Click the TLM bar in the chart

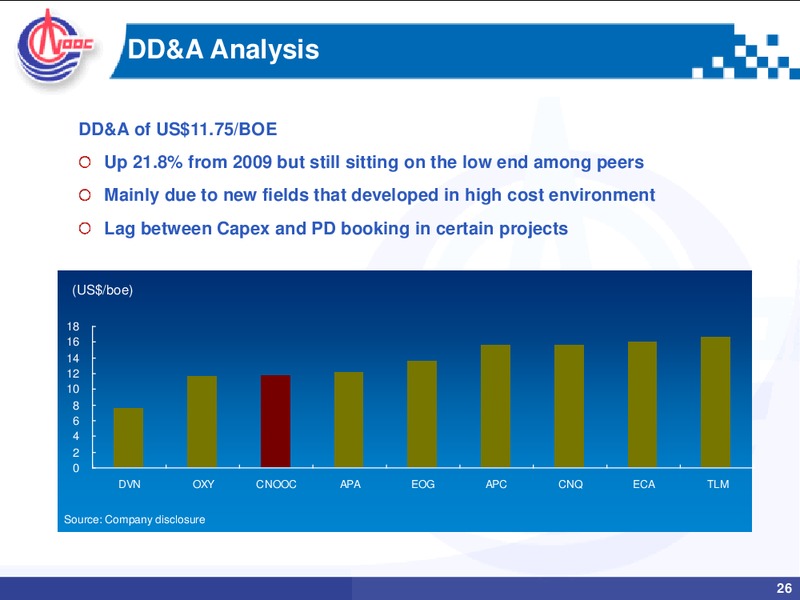click(715, 402)
